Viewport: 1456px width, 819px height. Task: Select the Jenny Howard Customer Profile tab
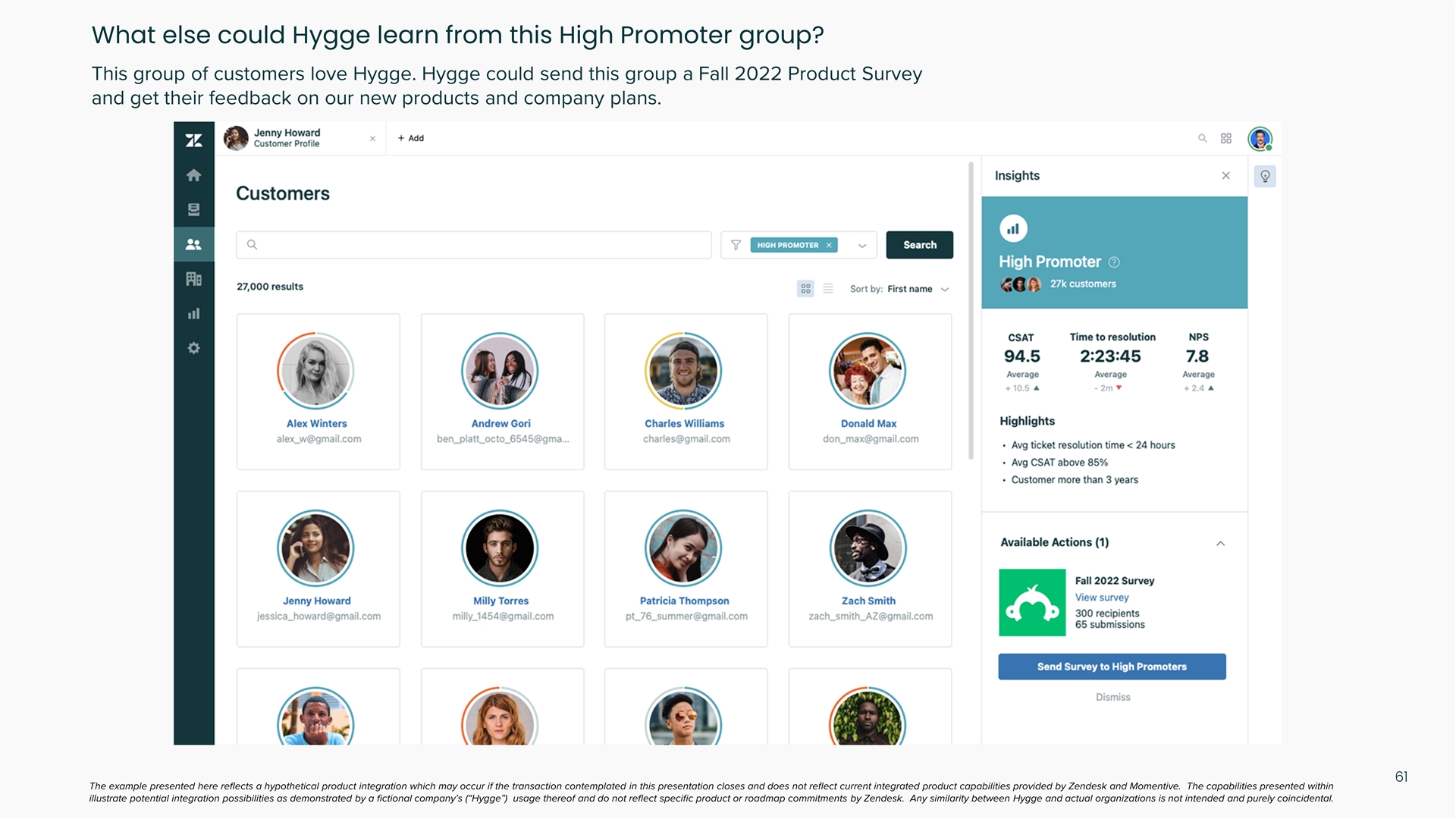288,138
